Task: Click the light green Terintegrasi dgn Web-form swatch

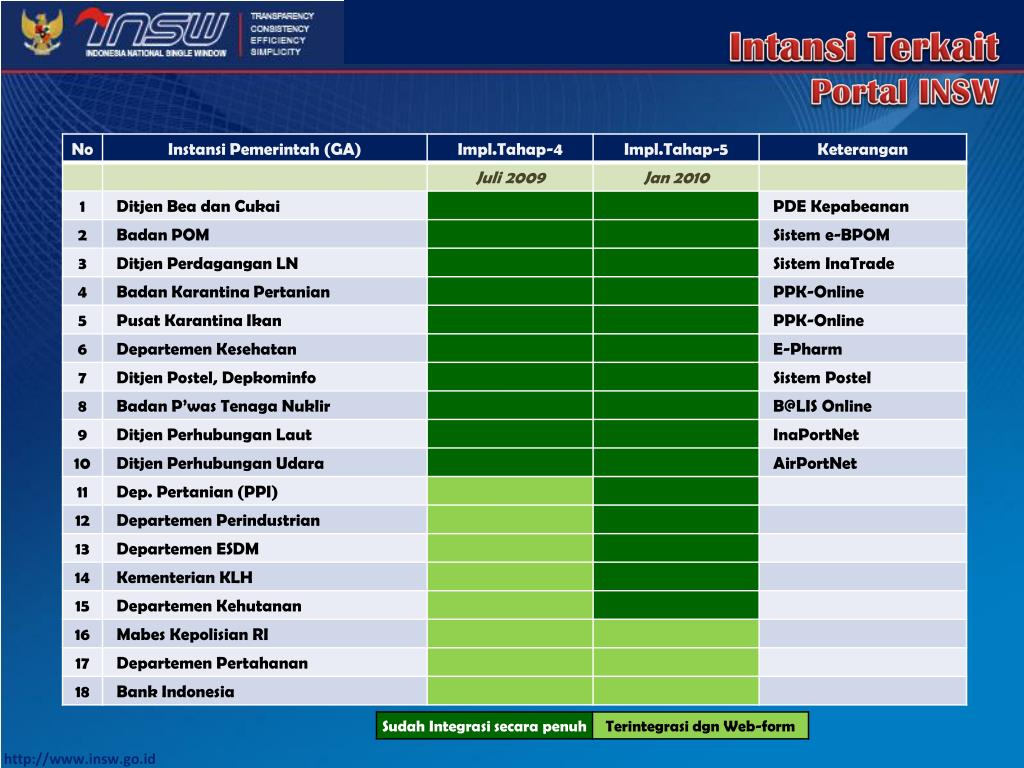Action: [x=701, y=725]
